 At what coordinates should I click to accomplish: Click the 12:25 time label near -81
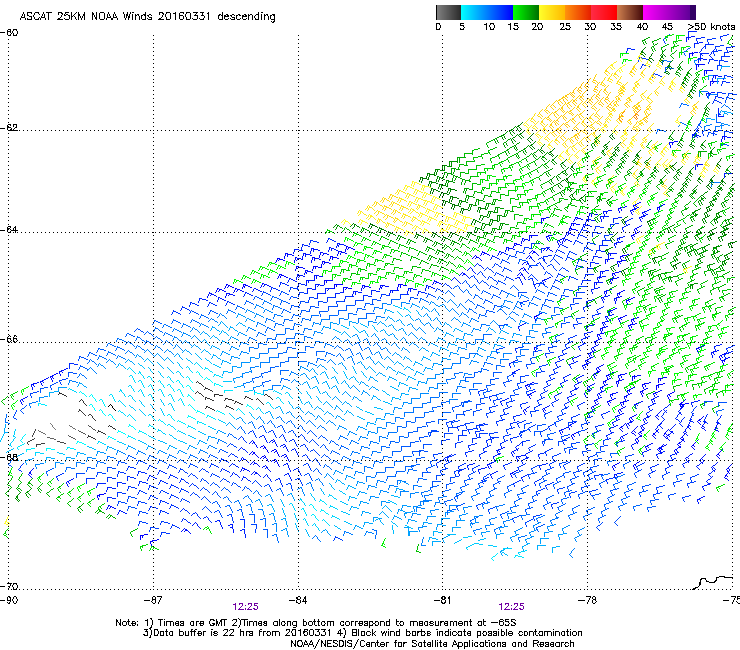[512, 607]
